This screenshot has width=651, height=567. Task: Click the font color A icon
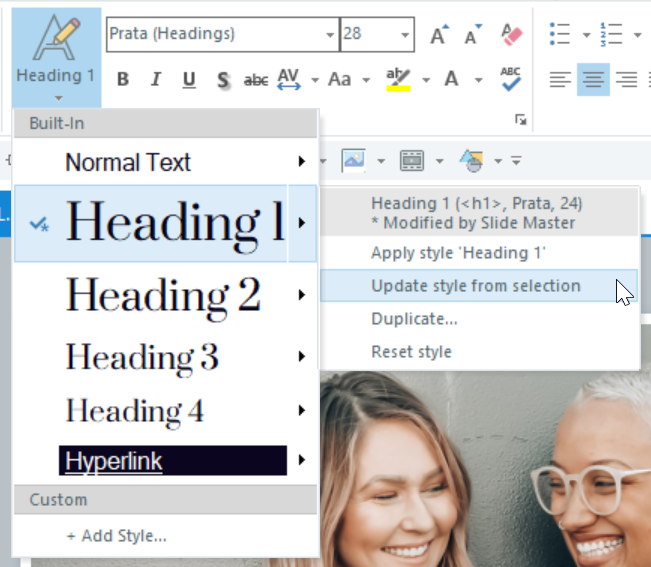(x=452, y=79)
